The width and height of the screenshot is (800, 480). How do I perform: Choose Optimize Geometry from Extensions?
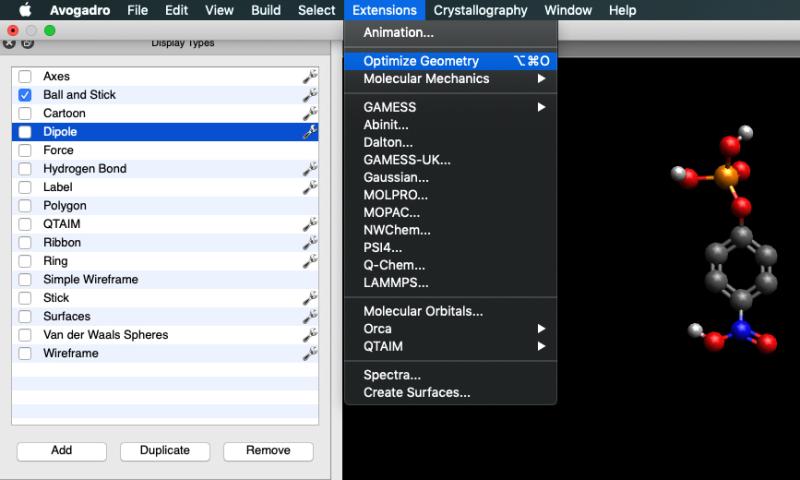click(451, 61)
